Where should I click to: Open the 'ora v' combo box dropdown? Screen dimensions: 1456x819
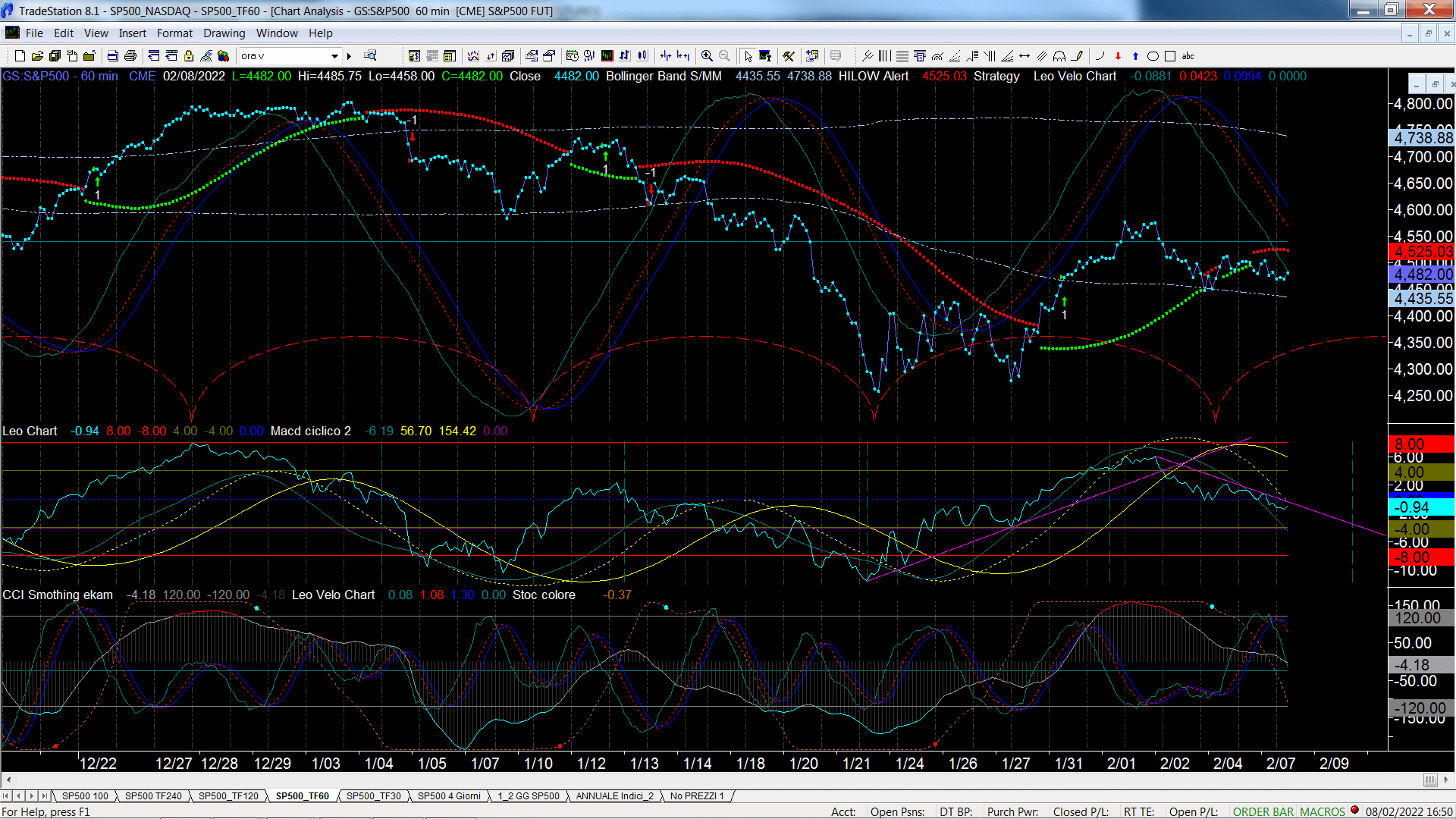tap(334, 56)
